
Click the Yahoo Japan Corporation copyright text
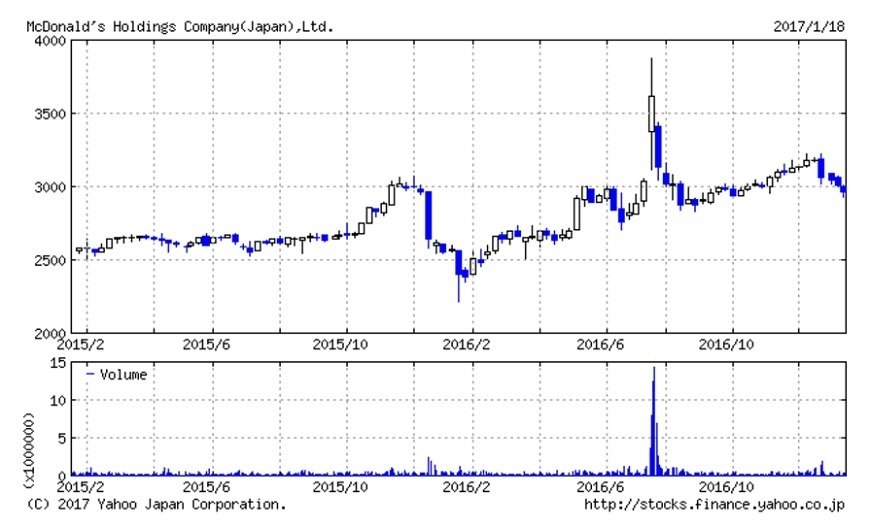155,505
